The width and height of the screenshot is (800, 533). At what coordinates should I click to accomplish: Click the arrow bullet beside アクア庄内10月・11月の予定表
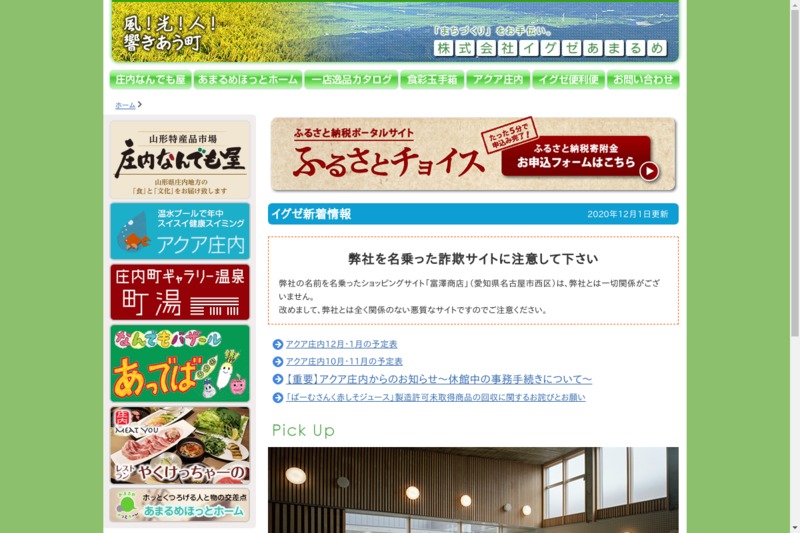click(278, 361)
